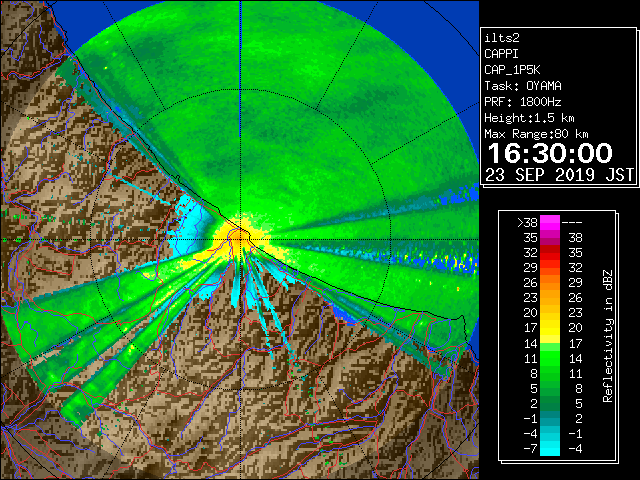Select the ilts2 label in info box

click(502, 38)
